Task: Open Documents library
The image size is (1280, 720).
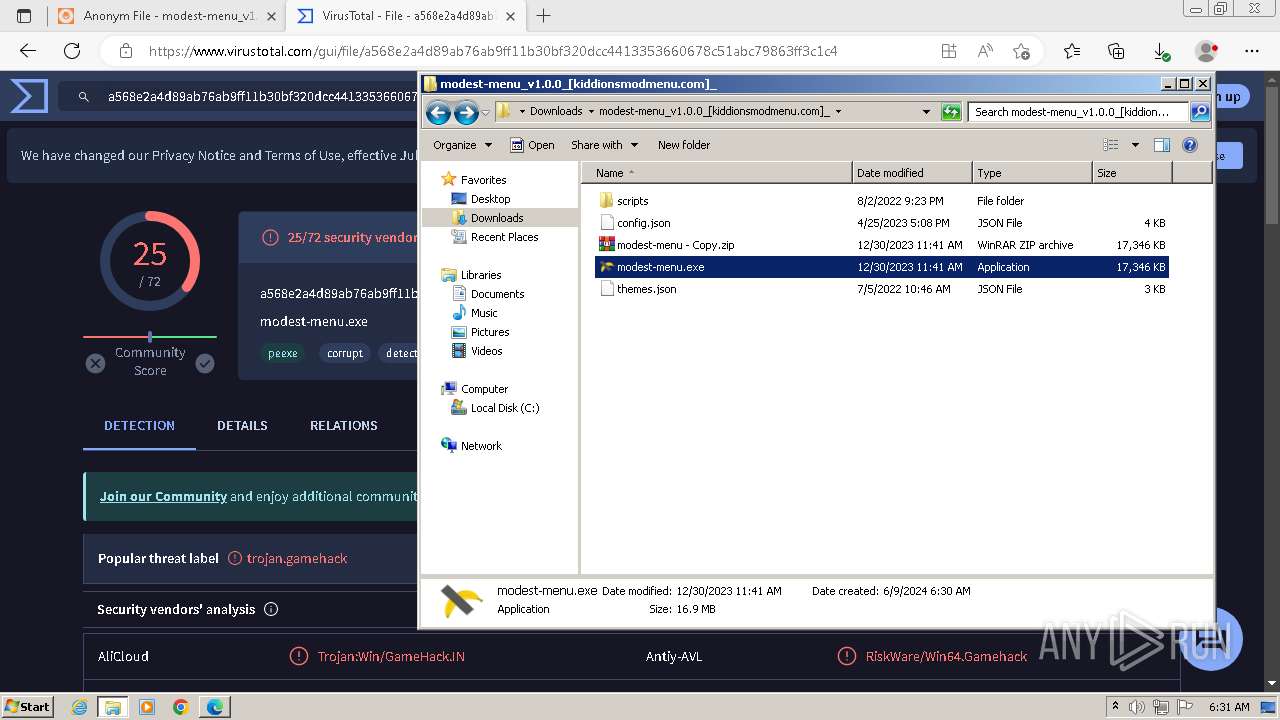Action: (x=497, y=294)
